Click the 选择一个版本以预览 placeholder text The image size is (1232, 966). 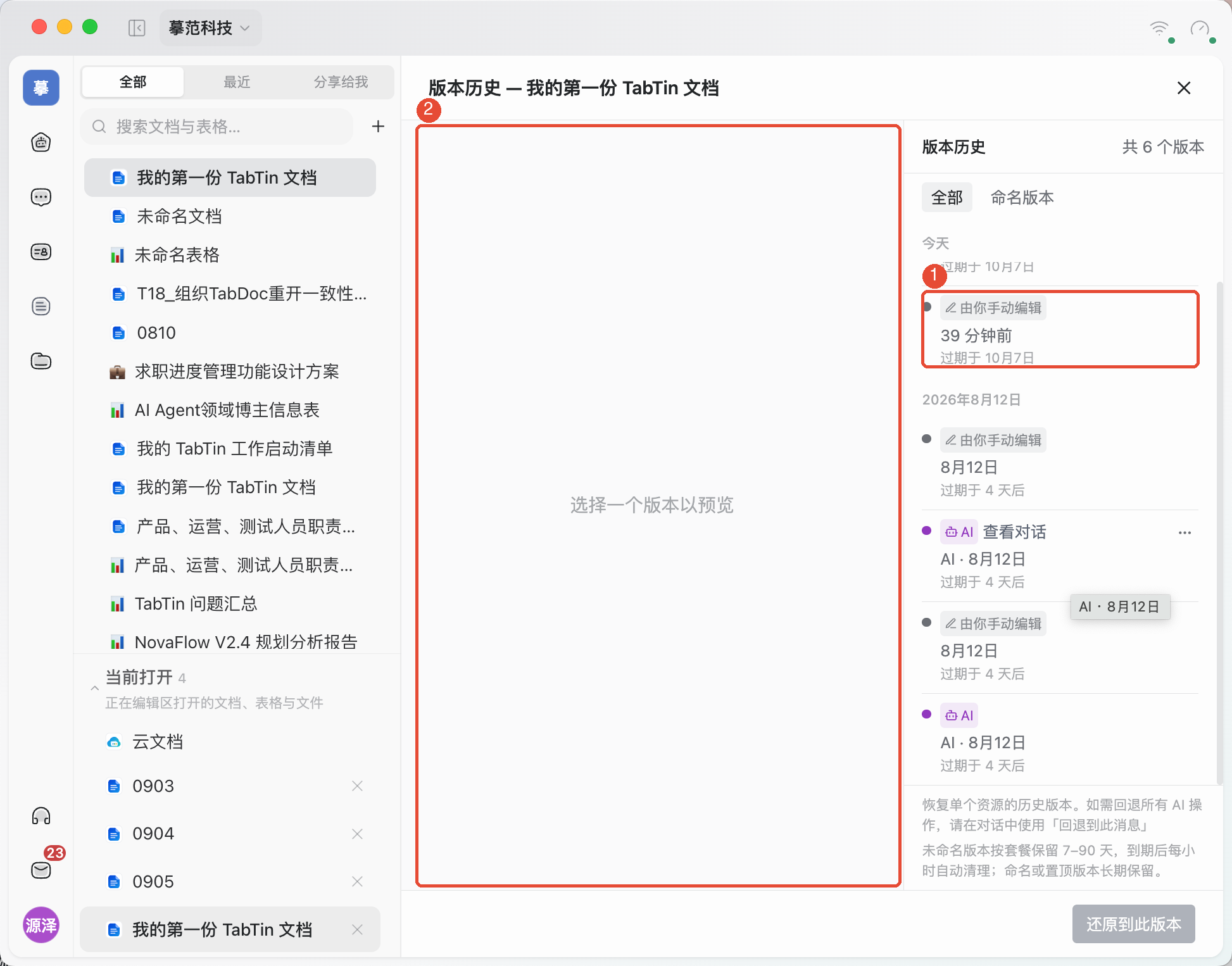click(x=652, y=505)
